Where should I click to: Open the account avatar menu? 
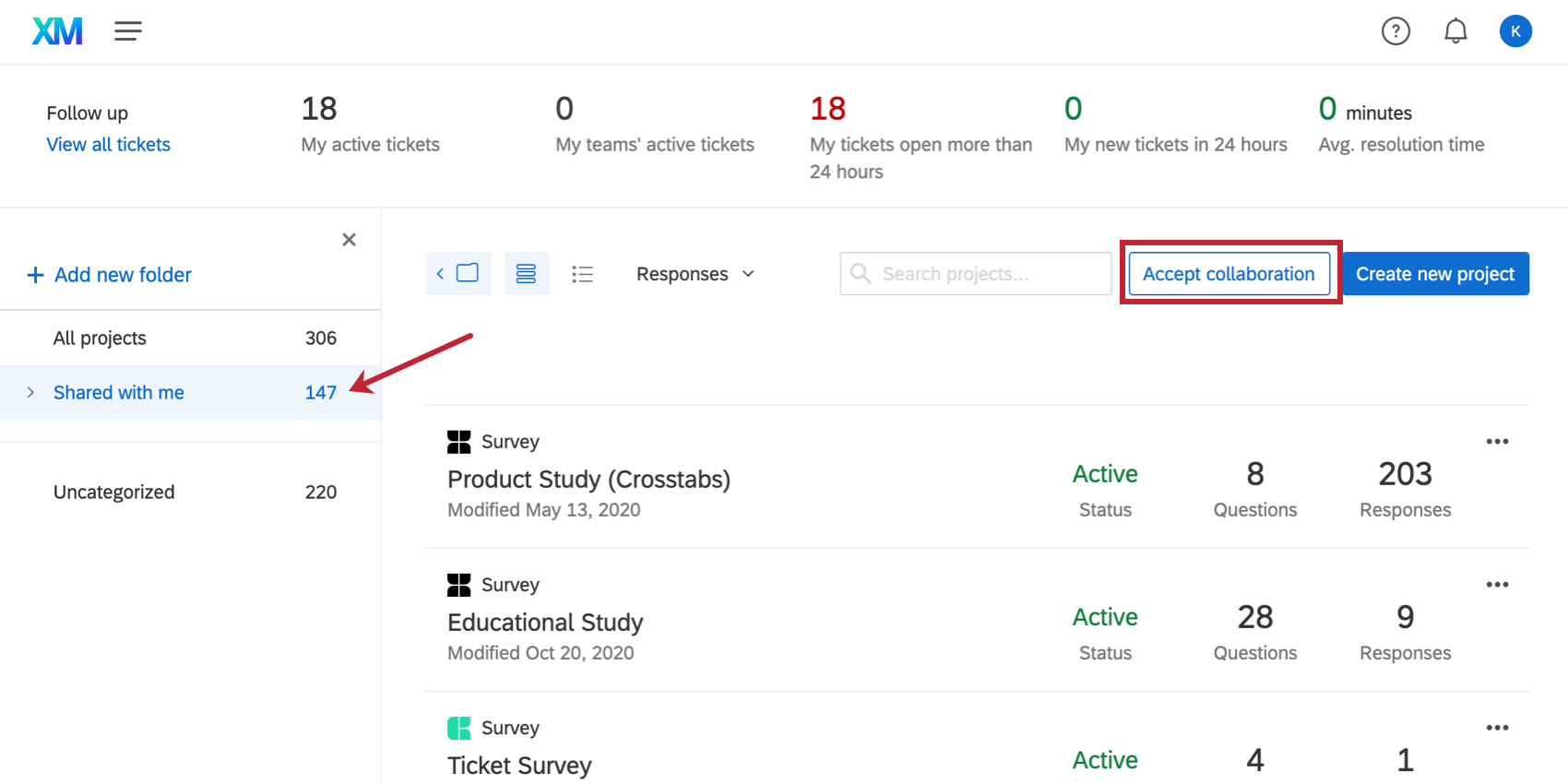pyautogui.click(x=1515, y=31)
